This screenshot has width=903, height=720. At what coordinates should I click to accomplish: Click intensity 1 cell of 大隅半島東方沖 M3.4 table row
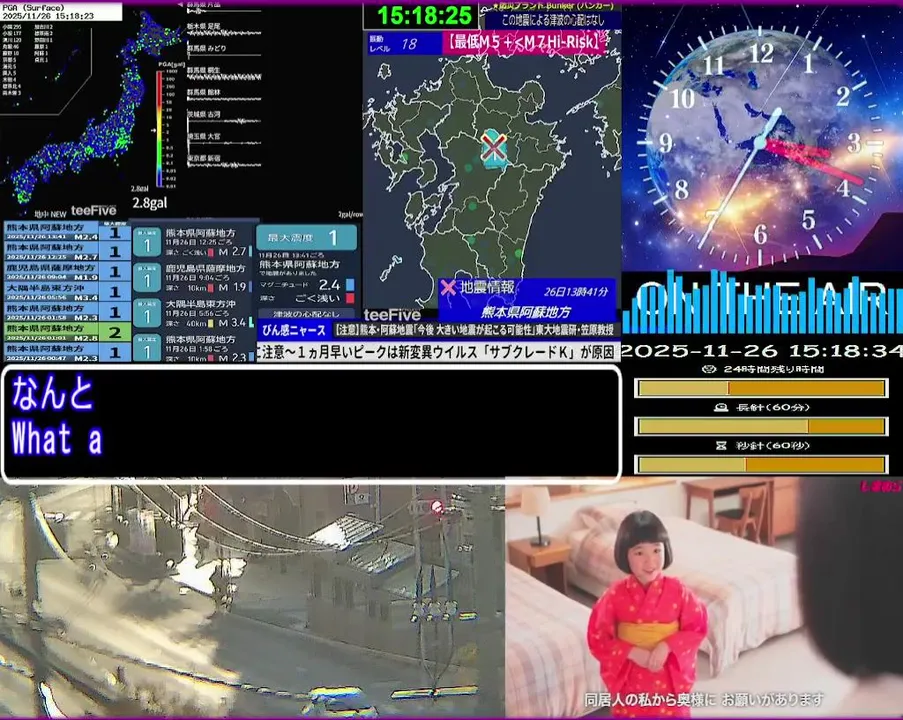[115, 292]
